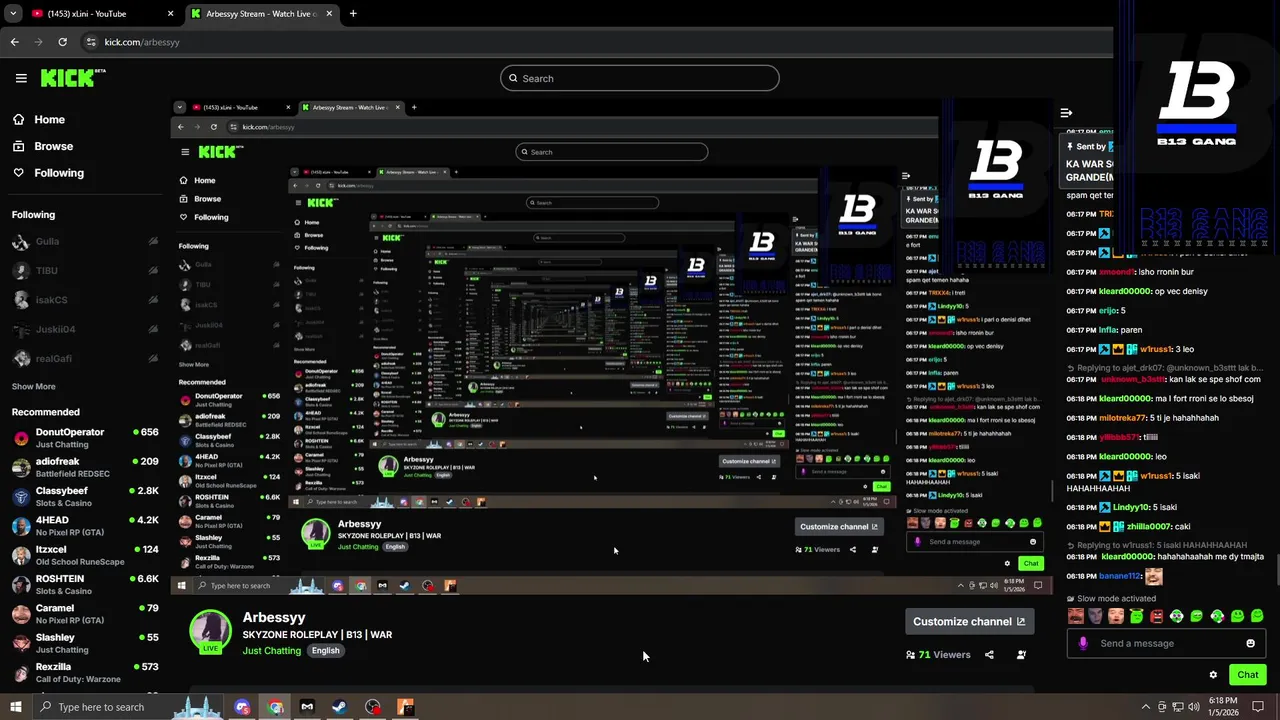Click the Send a message field
Screen dimensions: 1280x720
[1165, 643]
